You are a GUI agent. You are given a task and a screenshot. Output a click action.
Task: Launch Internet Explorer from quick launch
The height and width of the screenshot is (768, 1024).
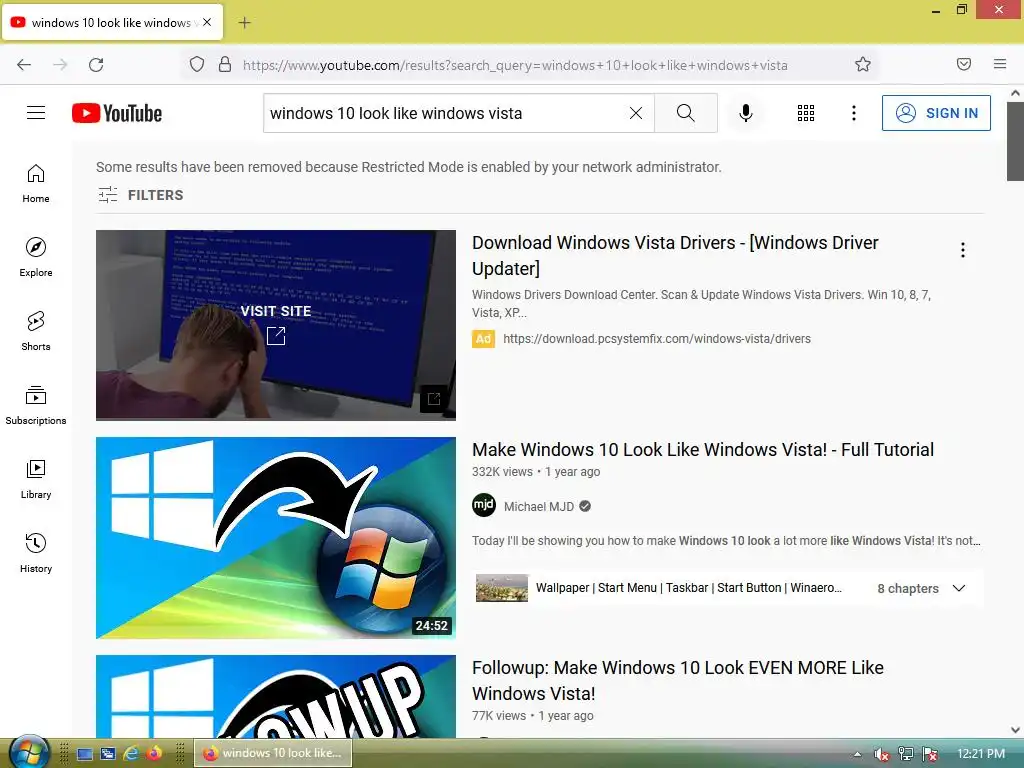click(131, 754)
